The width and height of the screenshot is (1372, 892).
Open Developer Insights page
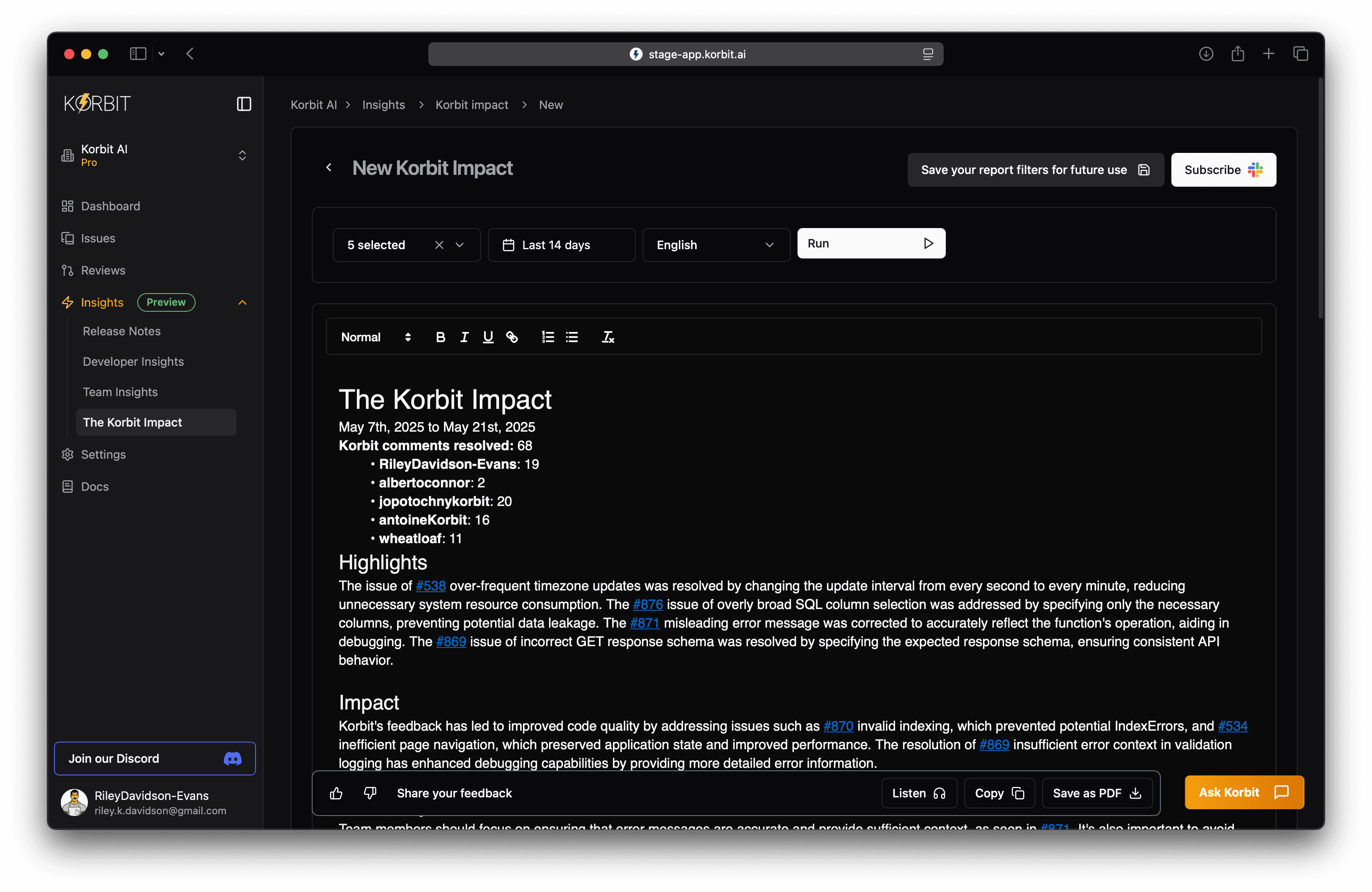pos(133,362)
